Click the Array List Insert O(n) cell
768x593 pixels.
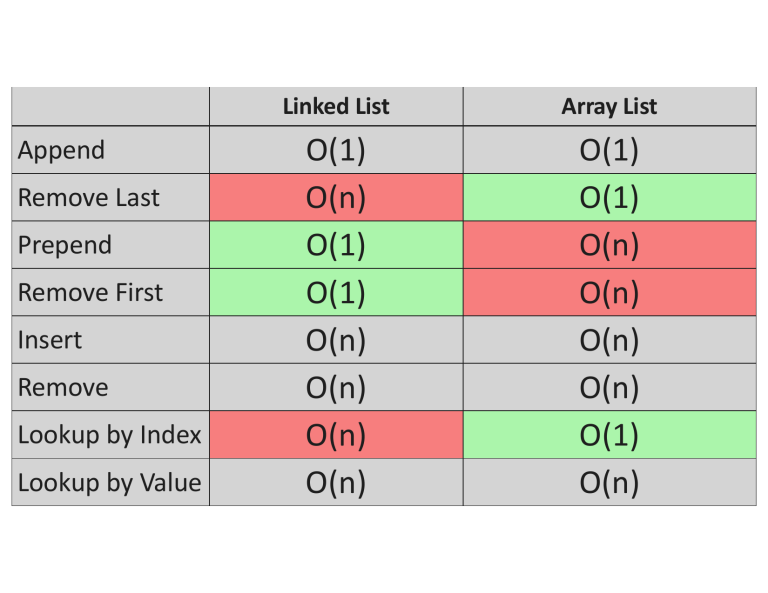(609, 340)
